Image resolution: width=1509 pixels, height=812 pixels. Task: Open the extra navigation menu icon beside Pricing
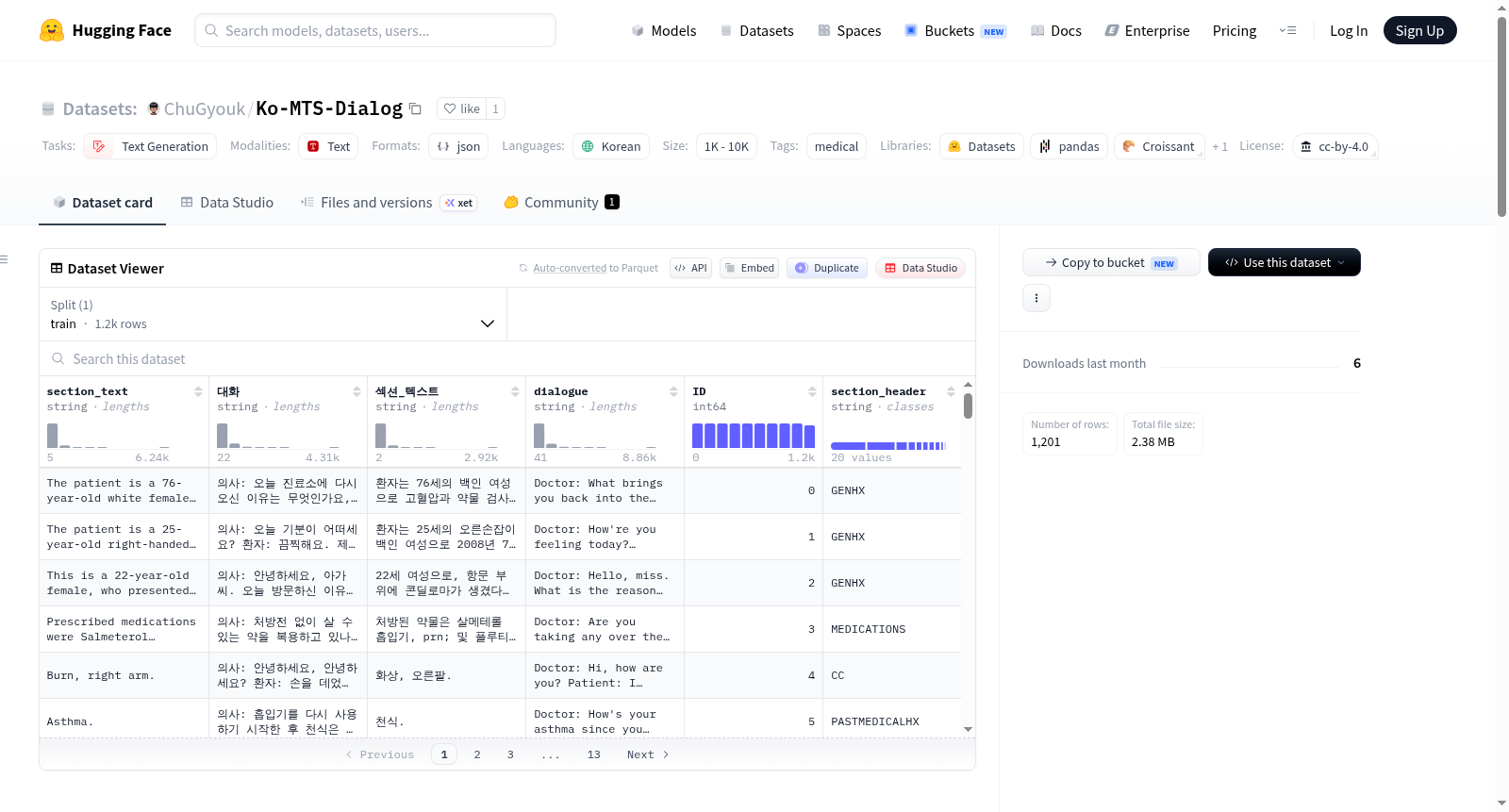[1287, 30]
